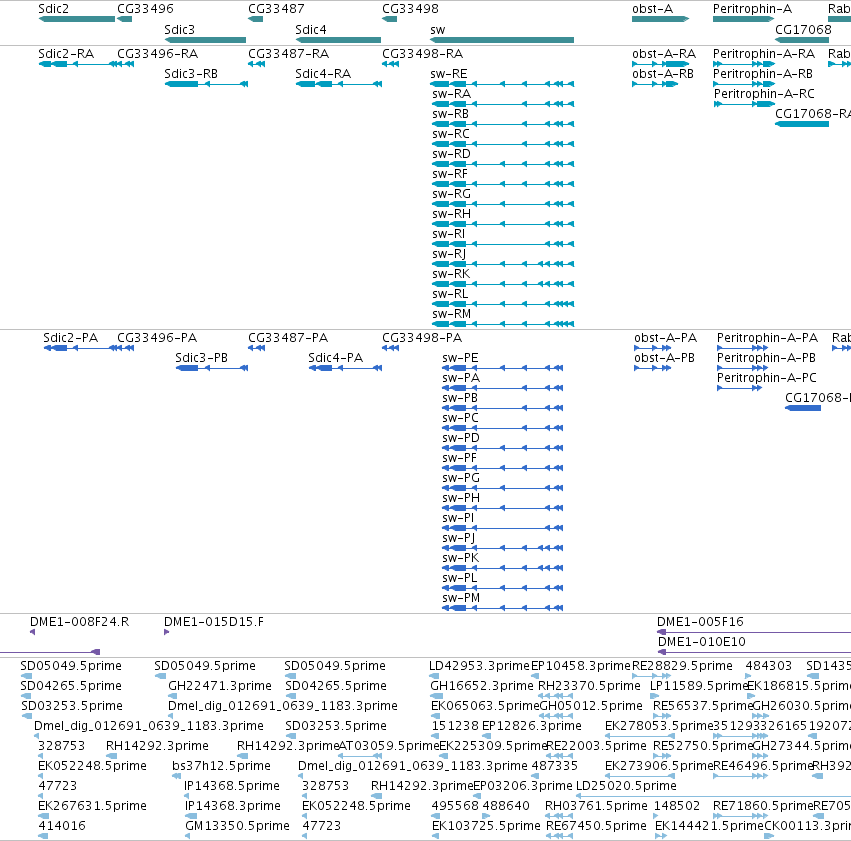Click the Sdic4-PA protein label
851x841 pixels.
tap(335, 358)
